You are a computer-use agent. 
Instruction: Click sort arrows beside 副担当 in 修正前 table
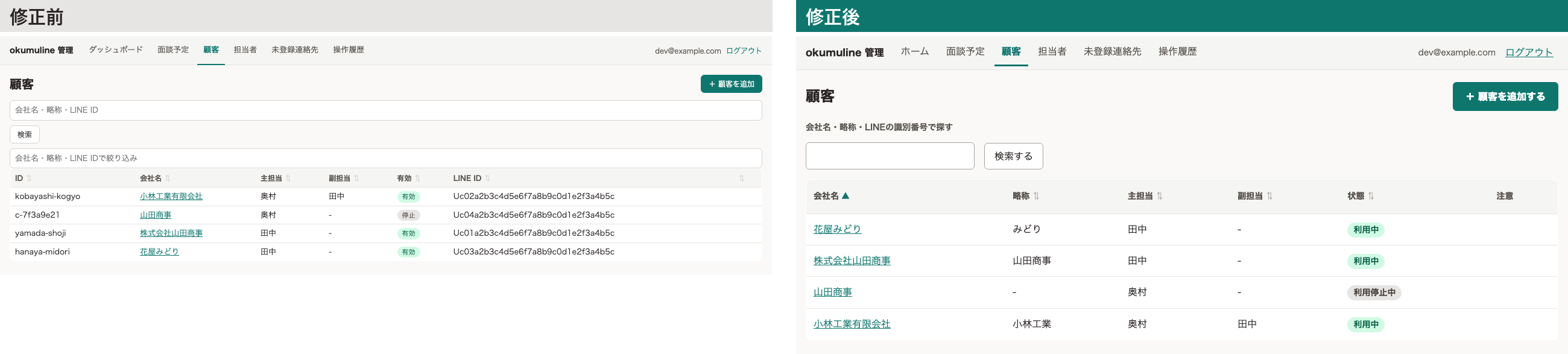coord(356,179)
